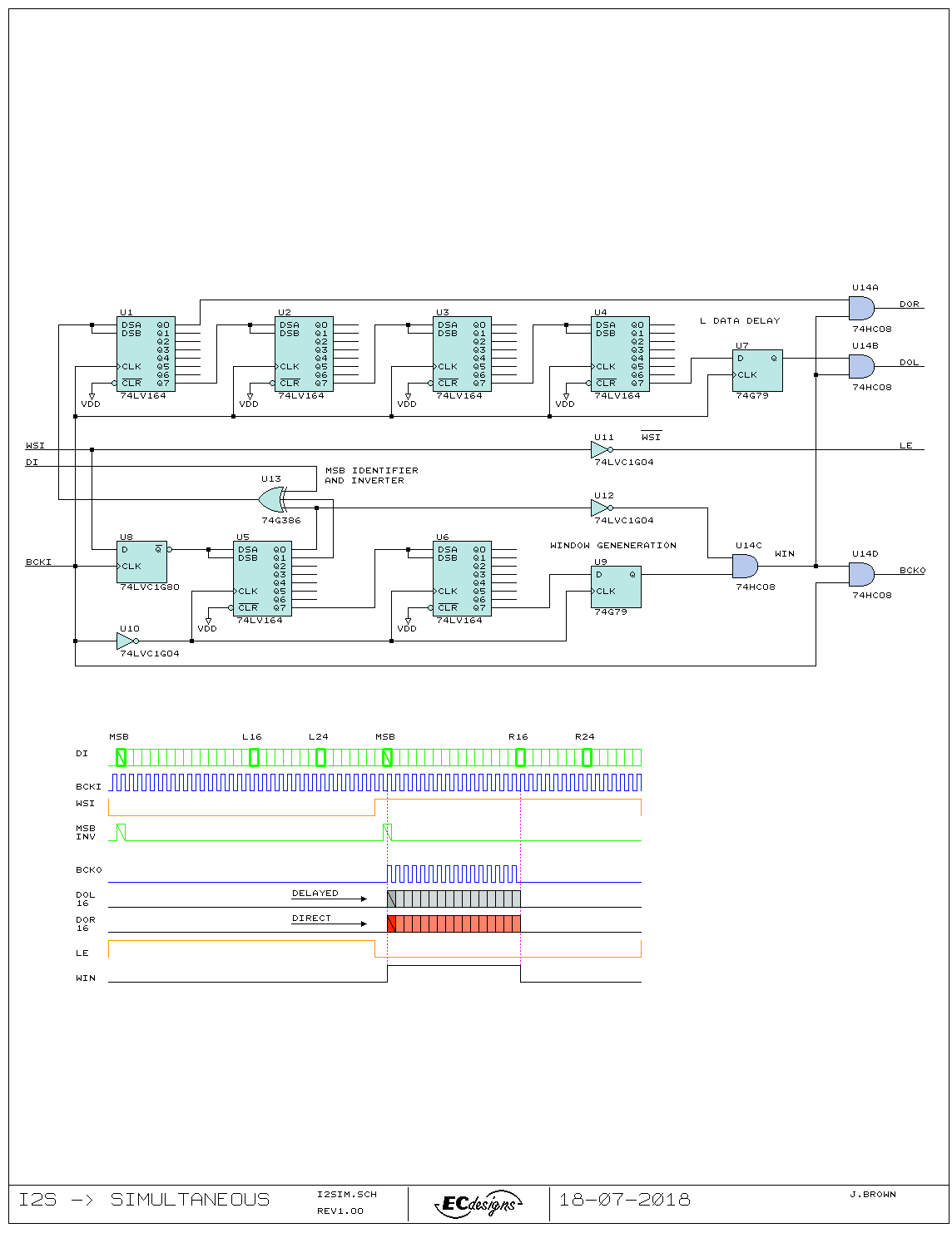Screen dimensions: 952x1233
Task: Click the DOR output label
Action: click(x=910, y=304)
